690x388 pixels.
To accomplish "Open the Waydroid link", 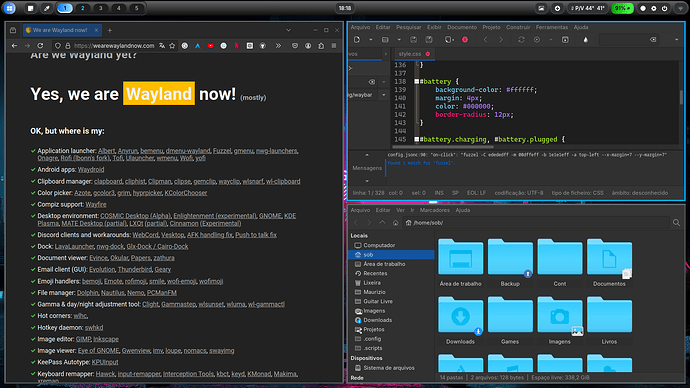I will click(91, 169).
